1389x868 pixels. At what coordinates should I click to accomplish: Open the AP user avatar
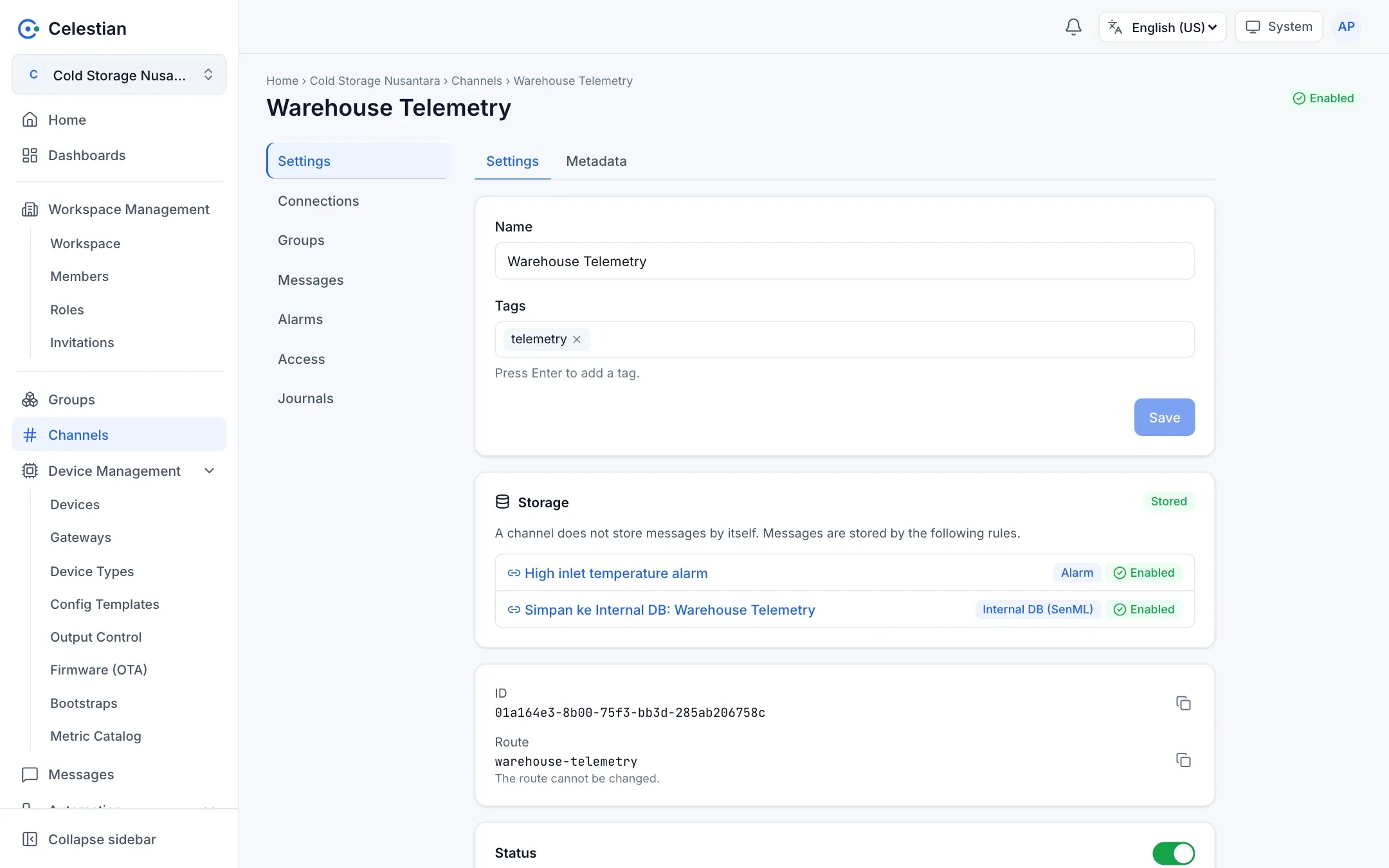(x=1346, y=27)
